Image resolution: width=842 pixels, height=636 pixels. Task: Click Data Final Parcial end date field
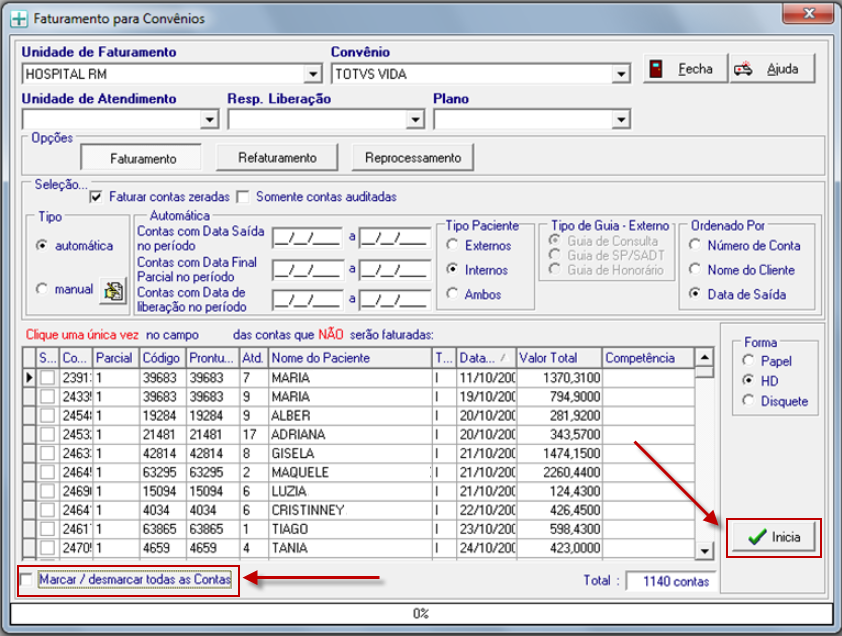pos(395,270)
